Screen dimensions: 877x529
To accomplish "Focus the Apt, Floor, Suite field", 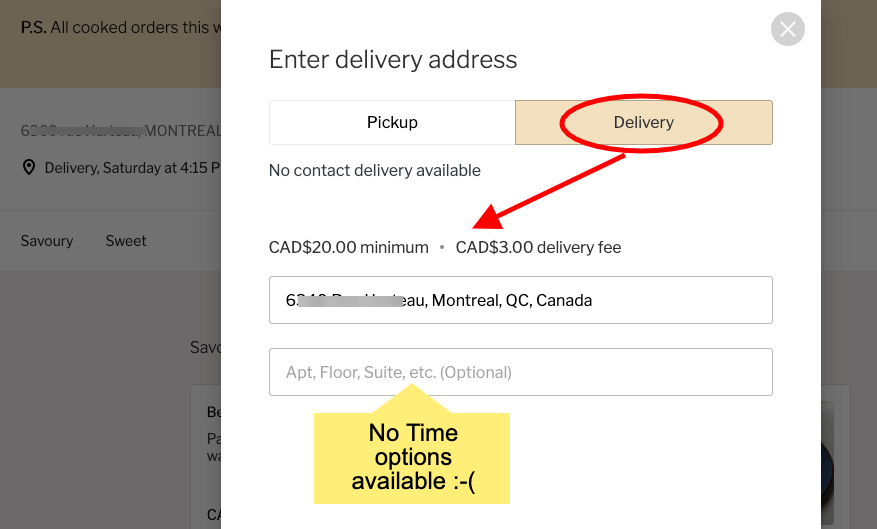I will pyautogui.click(x=520, y=372).
